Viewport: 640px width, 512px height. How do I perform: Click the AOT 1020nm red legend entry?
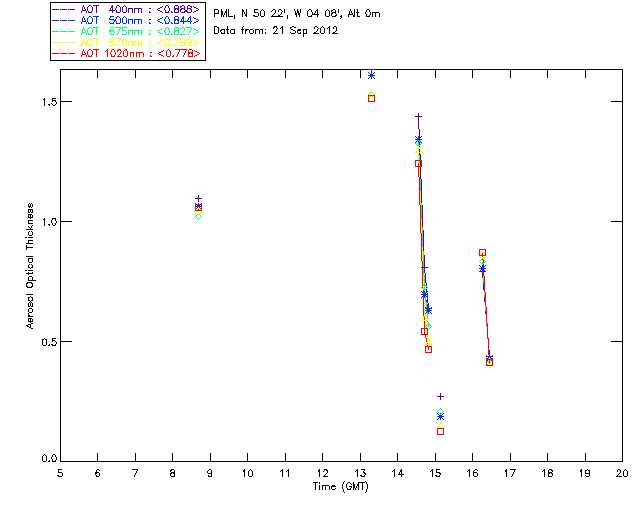point(127,53)
